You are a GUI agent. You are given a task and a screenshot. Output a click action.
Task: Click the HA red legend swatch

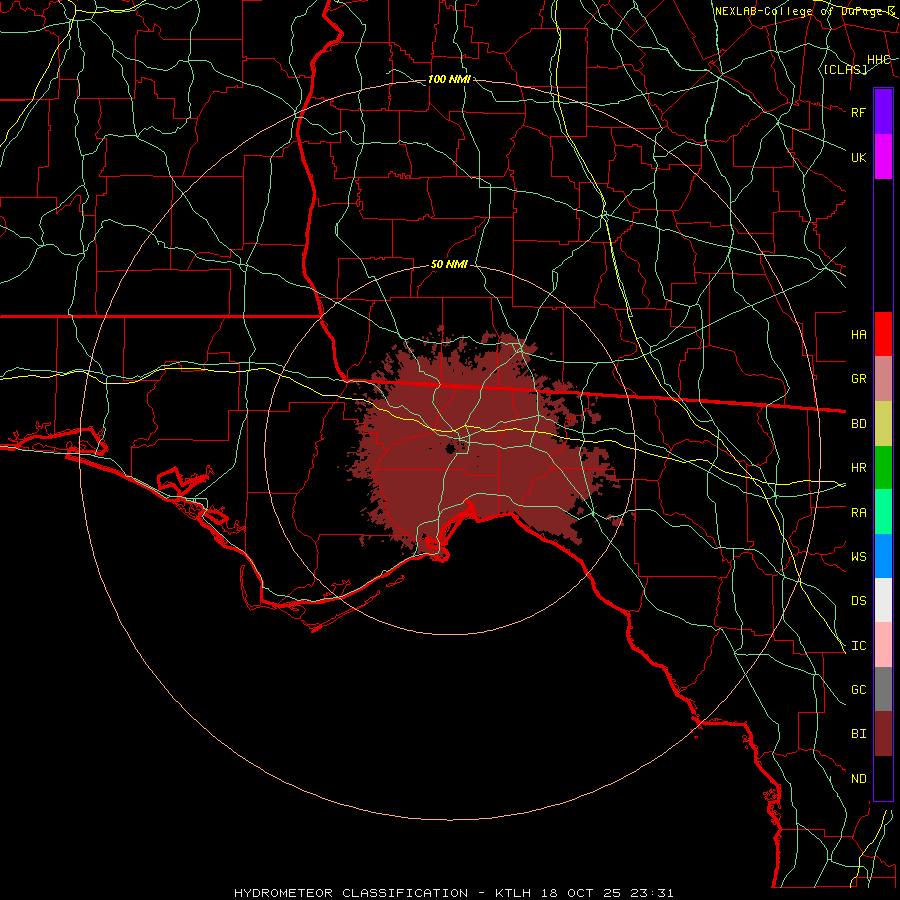(x=883, y=334)
